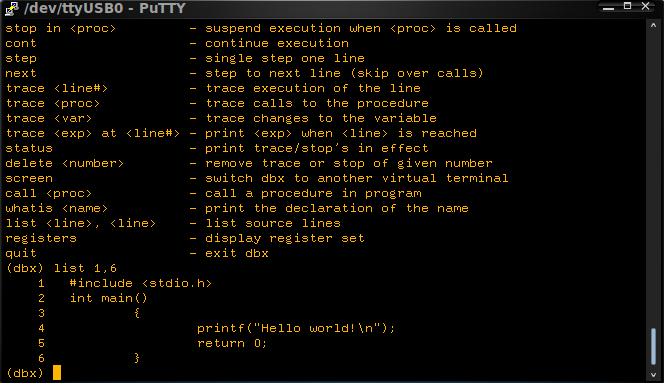This screenshot has height=383, width=664.
Task: Maximize the PuTTY window
Action: (628, 6)
